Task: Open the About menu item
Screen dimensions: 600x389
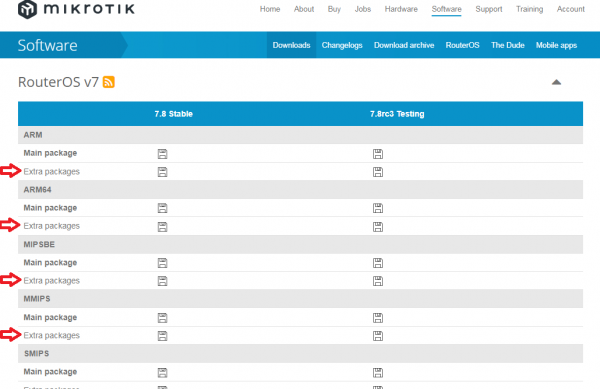Action: click(x=304, y=9)
